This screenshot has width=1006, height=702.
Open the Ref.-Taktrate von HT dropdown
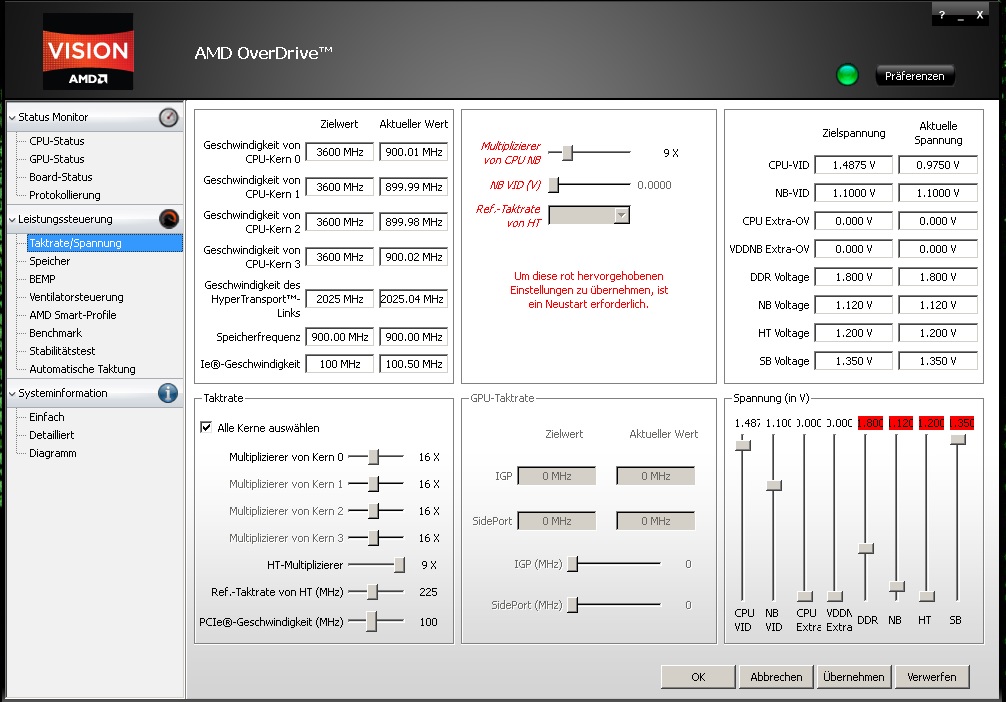621,215
